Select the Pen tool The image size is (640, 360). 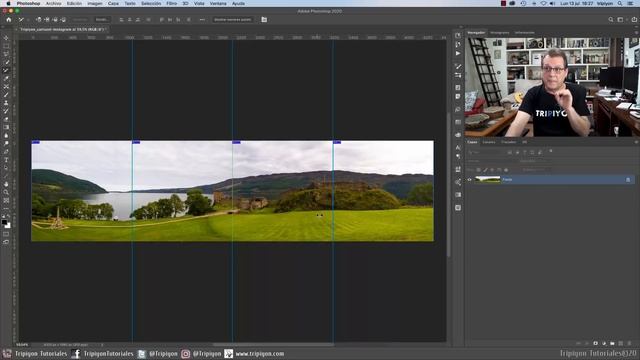(6, 152)
